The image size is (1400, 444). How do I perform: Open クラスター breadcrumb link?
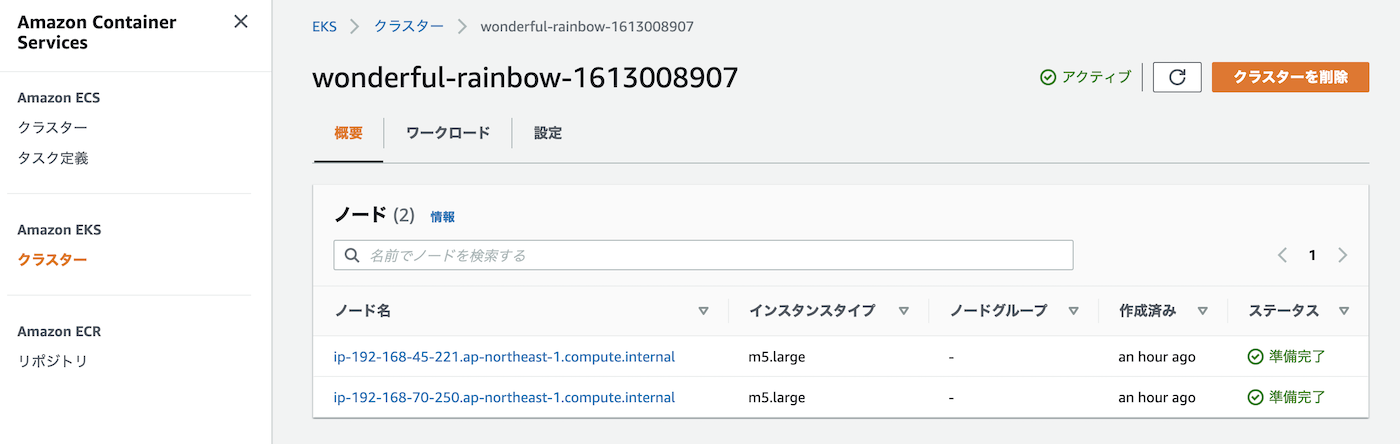409,26
